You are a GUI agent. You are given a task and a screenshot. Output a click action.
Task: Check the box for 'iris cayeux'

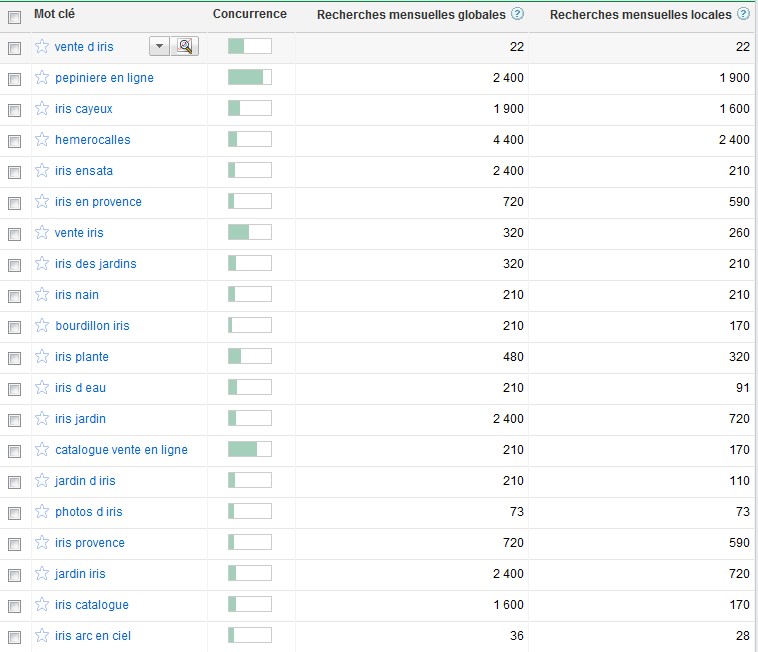(x=15, y=110)
